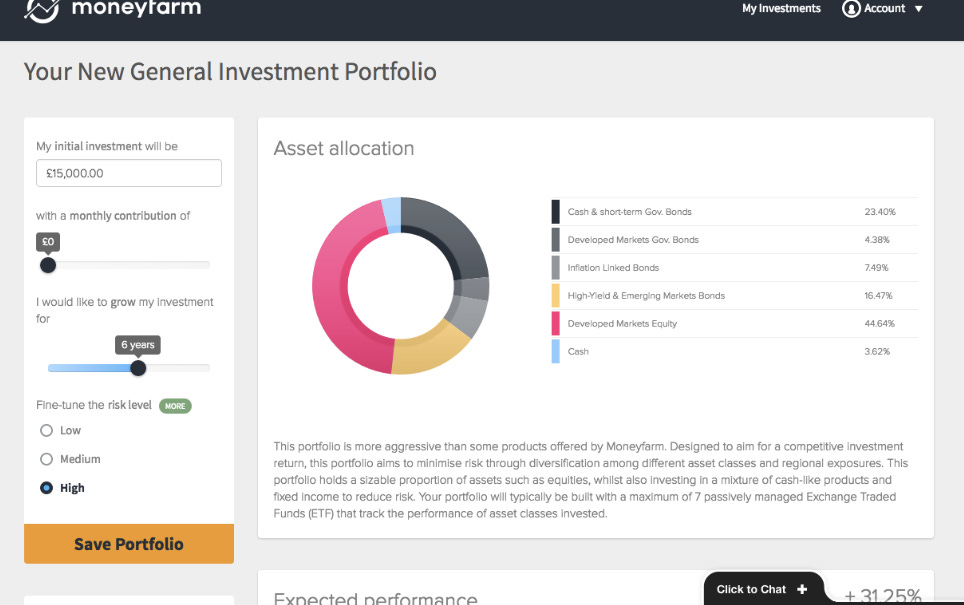Click the Asset allocation heading
Image resolution: width=964 pixels, height=605 pixels.
344,148
